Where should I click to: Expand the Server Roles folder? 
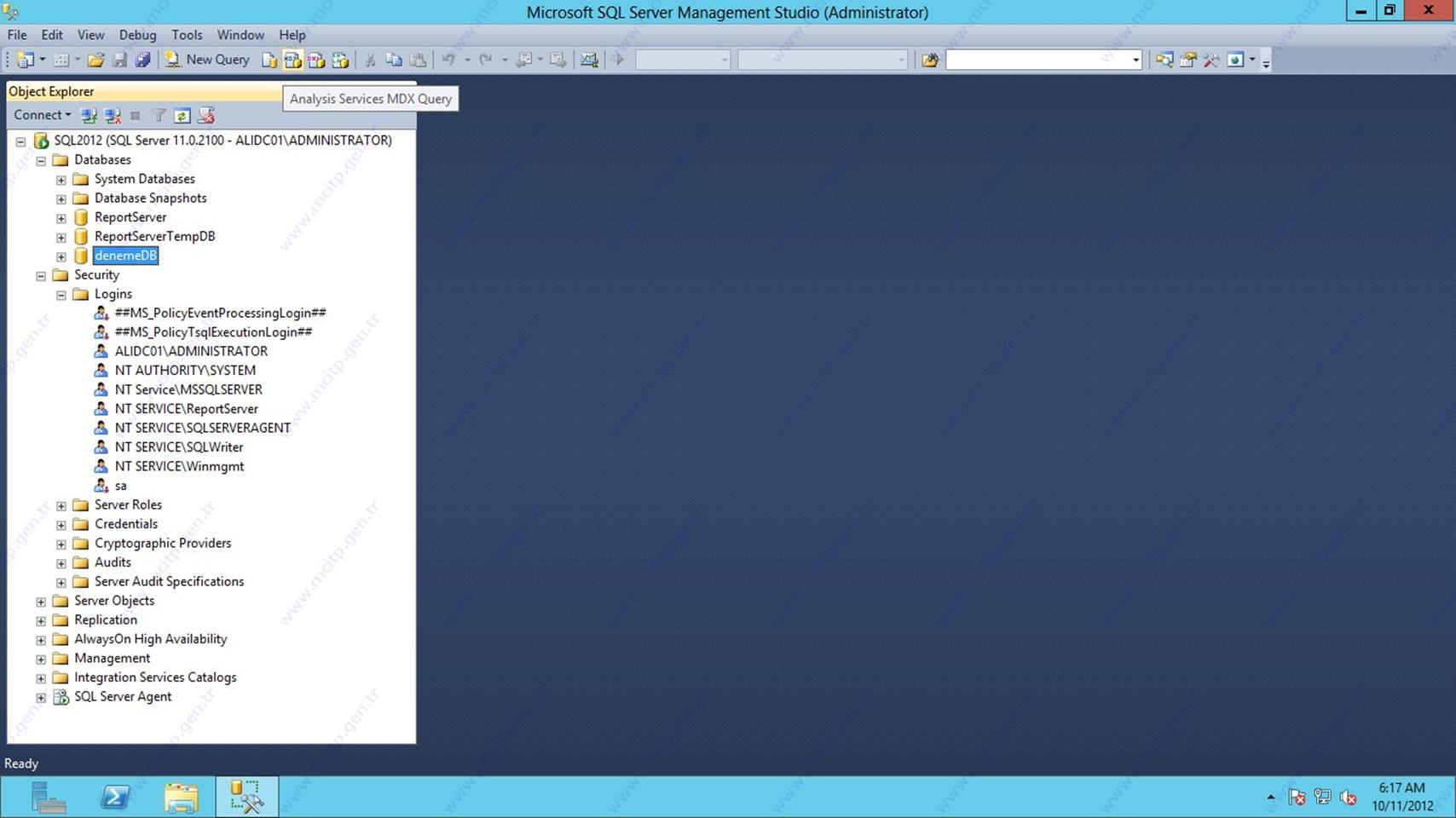[x=61, y=505]
